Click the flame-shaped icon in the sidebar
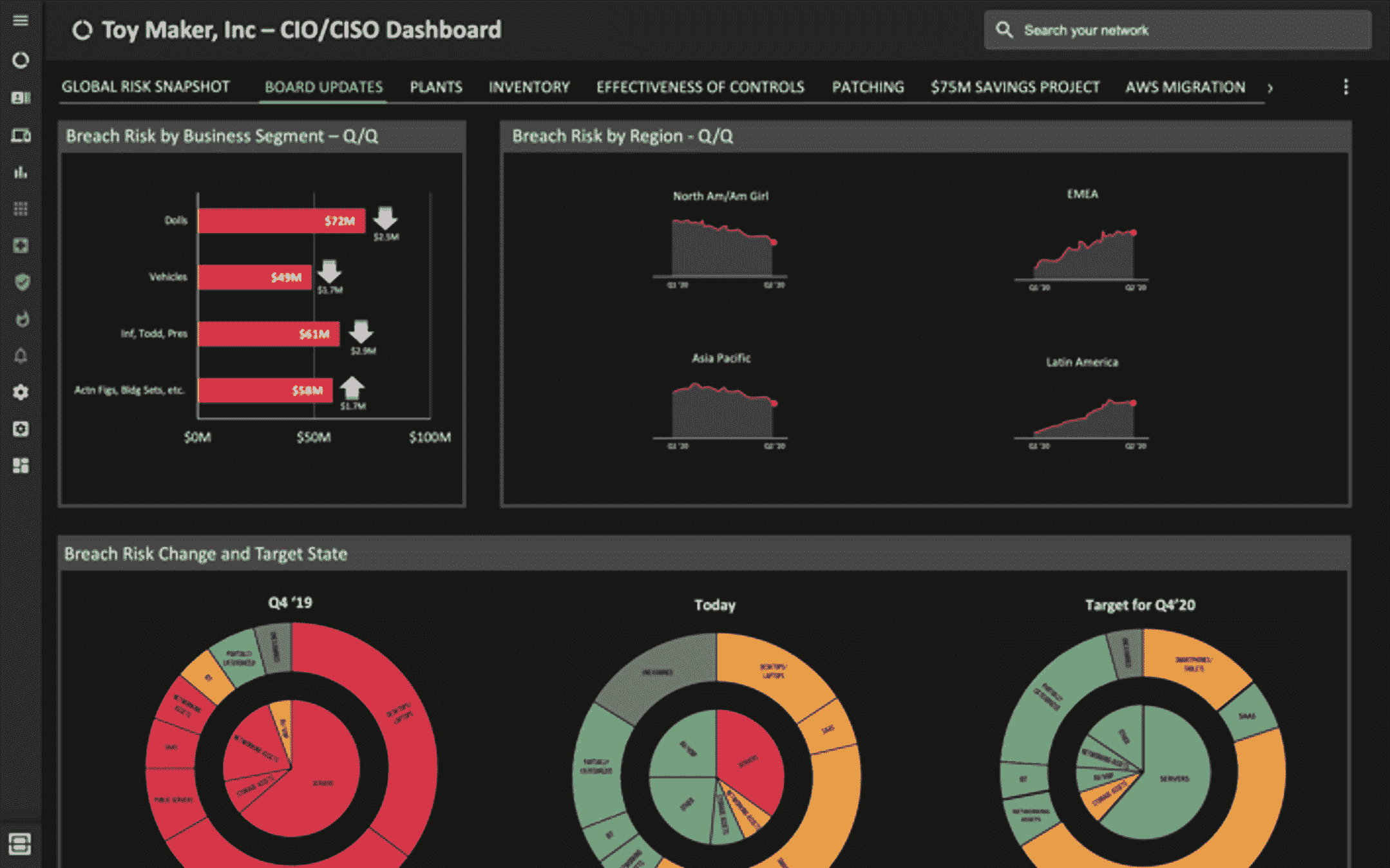1390x868 pixels. coord(22,319)
